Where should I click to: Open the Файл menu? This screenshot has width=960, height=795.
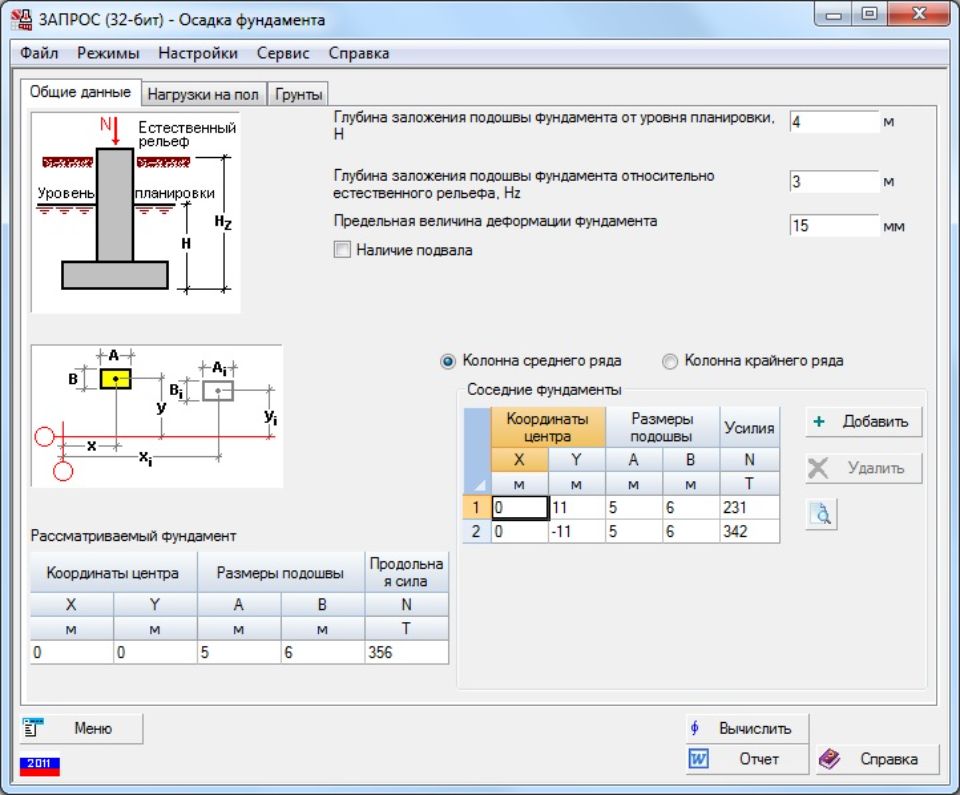pos(39,53)
